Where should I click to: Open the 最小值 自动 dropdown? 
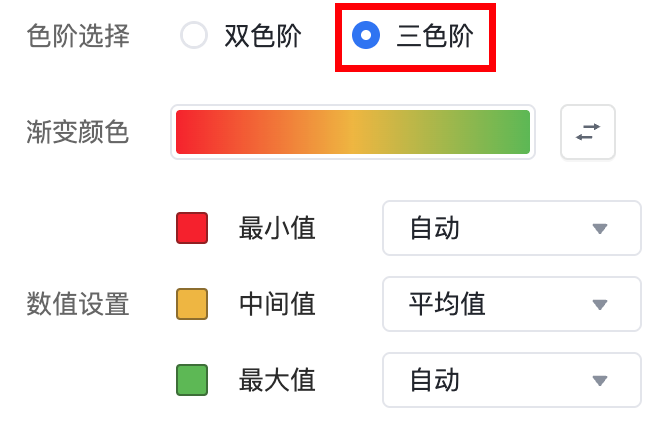click(511, 228)
